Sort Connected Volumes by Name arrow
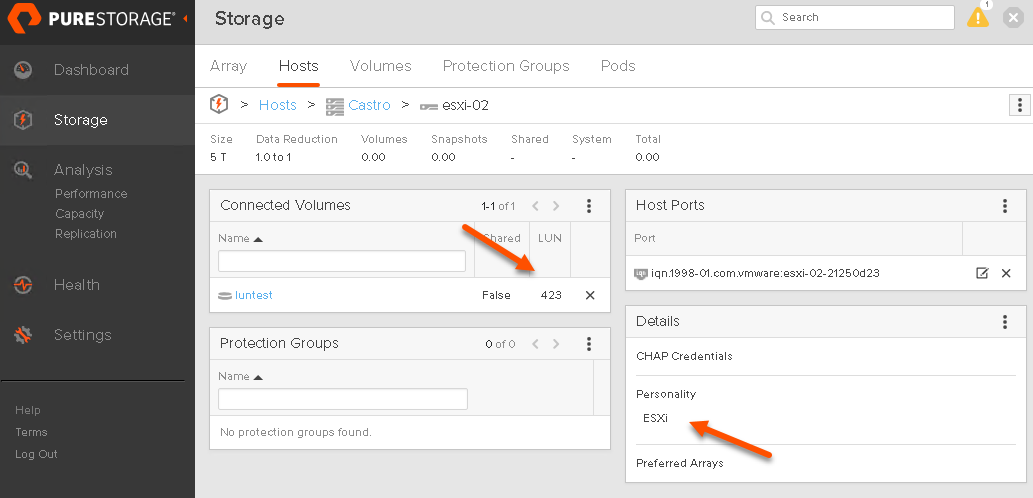This screenshot has height=498, width=1033. coord(258,239)
